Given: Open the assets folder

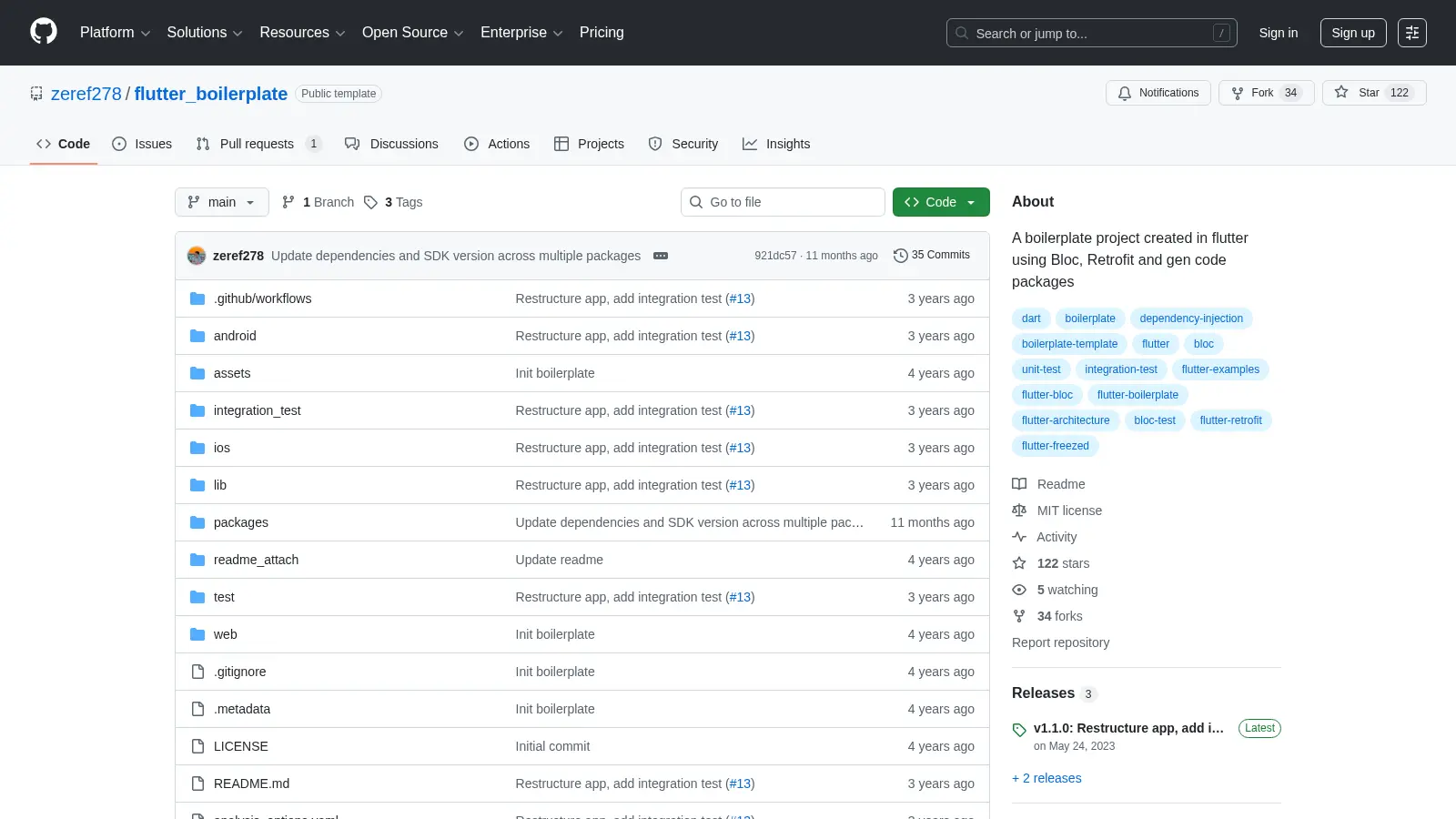Looking at the screenshot, I should click(232, 373).
